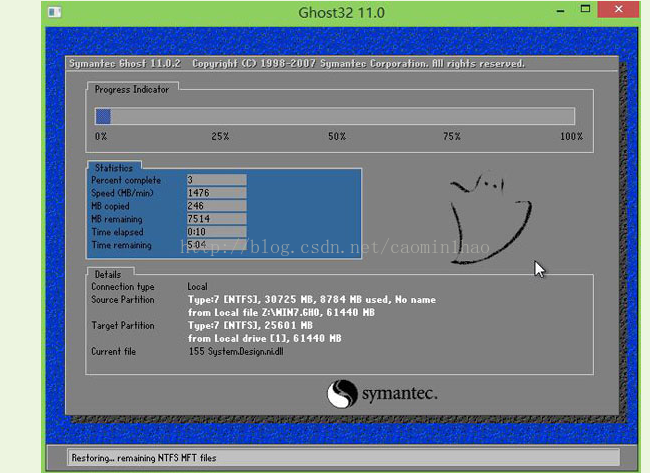Click the Source Partition label
Image resolution: width=650 pixels, height=473 pixels.
[123, 300]
